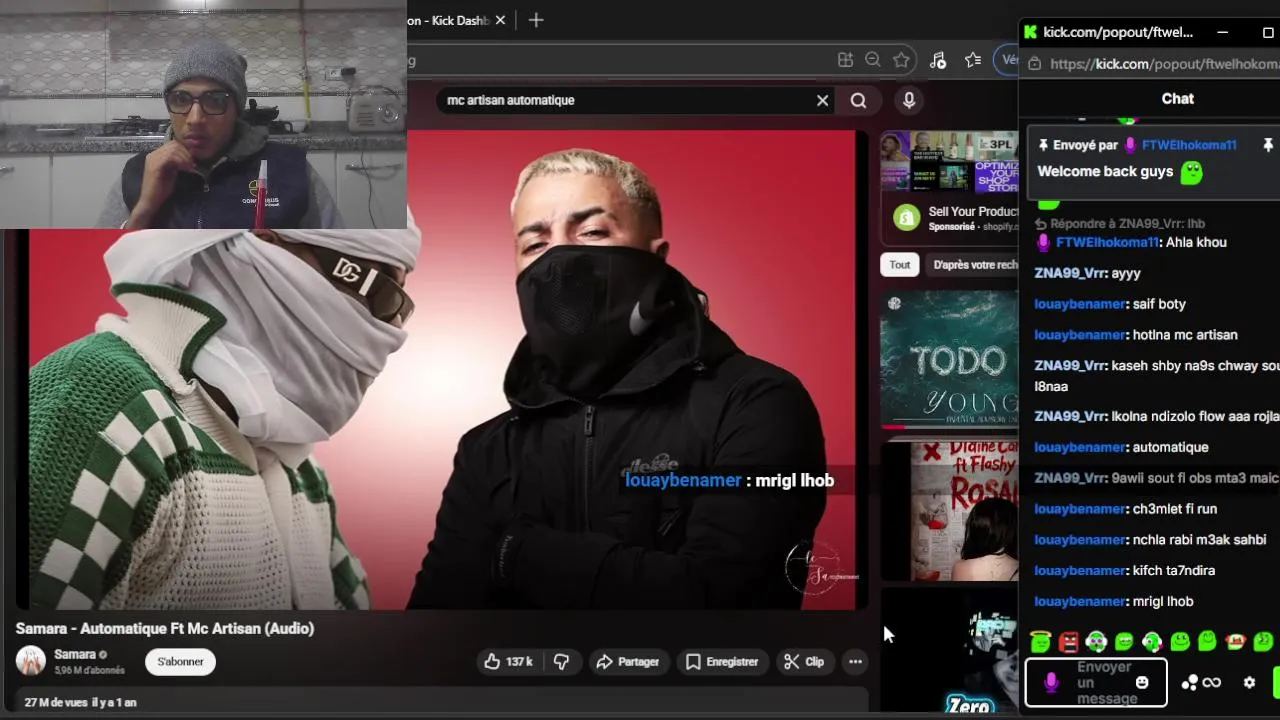Click the 'Envoyer un message' chat input

[1096, 682]
